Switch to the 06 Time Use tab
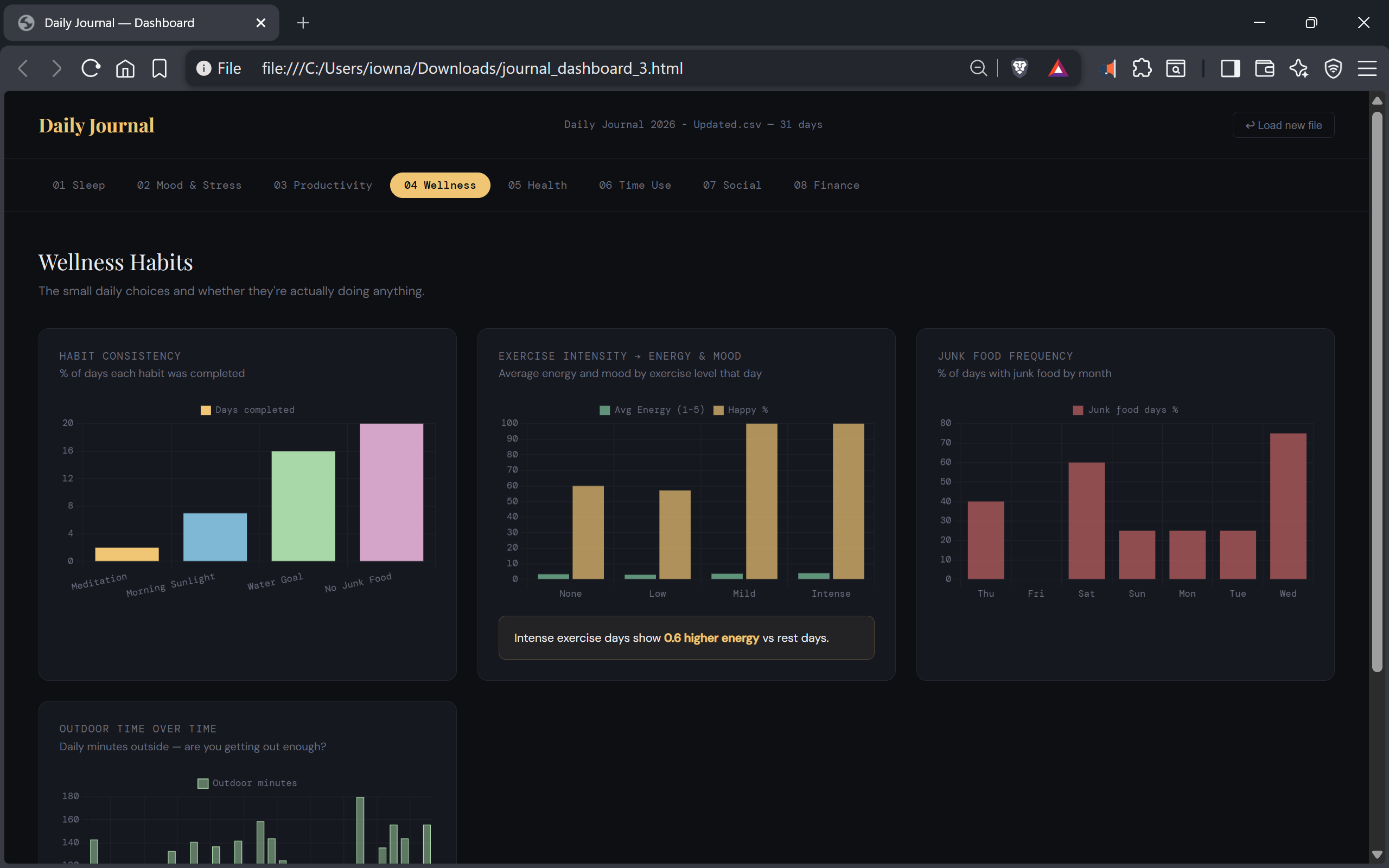Screen dimensions: 1389x868 (x=635, y=185)
